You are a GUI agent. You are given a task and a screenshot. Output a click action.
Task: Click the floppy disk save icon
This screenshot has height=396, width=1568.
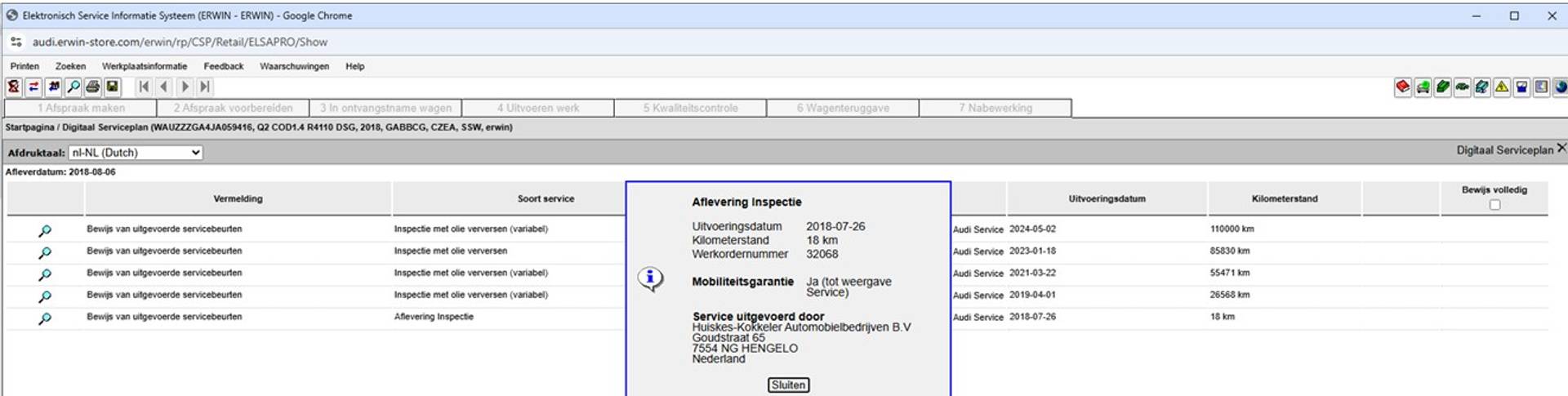point(113,87)
